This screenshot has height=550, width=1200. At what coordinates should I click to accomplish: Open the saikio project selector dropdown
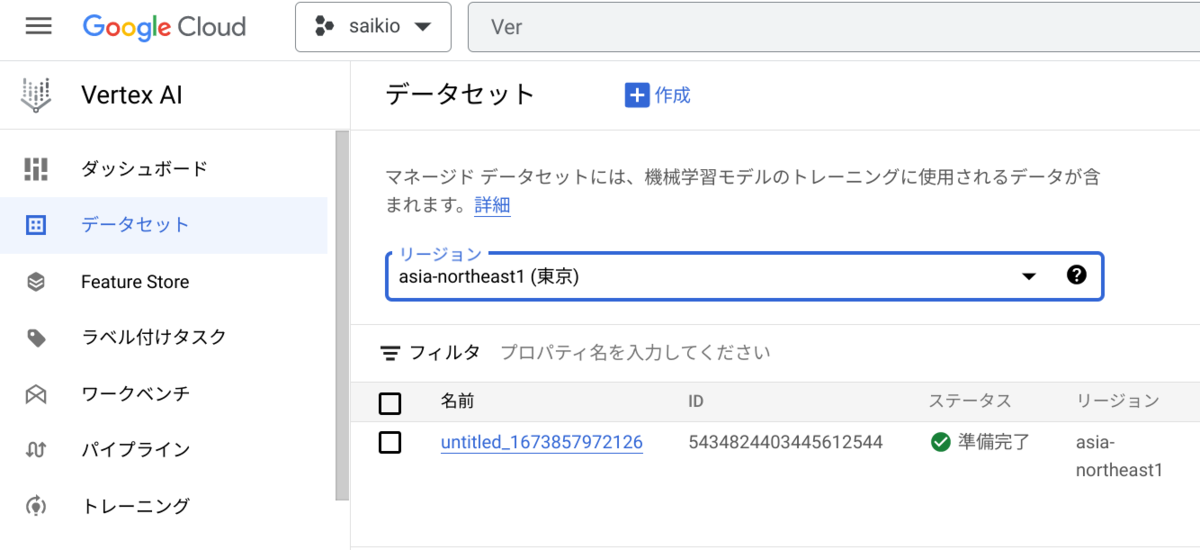pyautogui.click(x=373, y=27)
